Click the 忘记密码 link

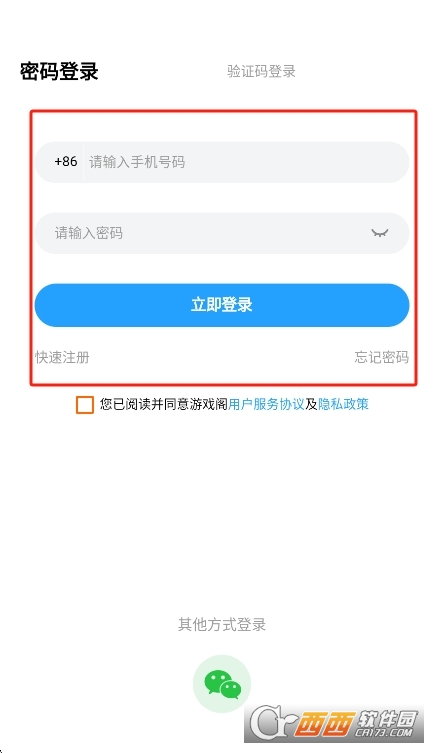tap(382, 357)
